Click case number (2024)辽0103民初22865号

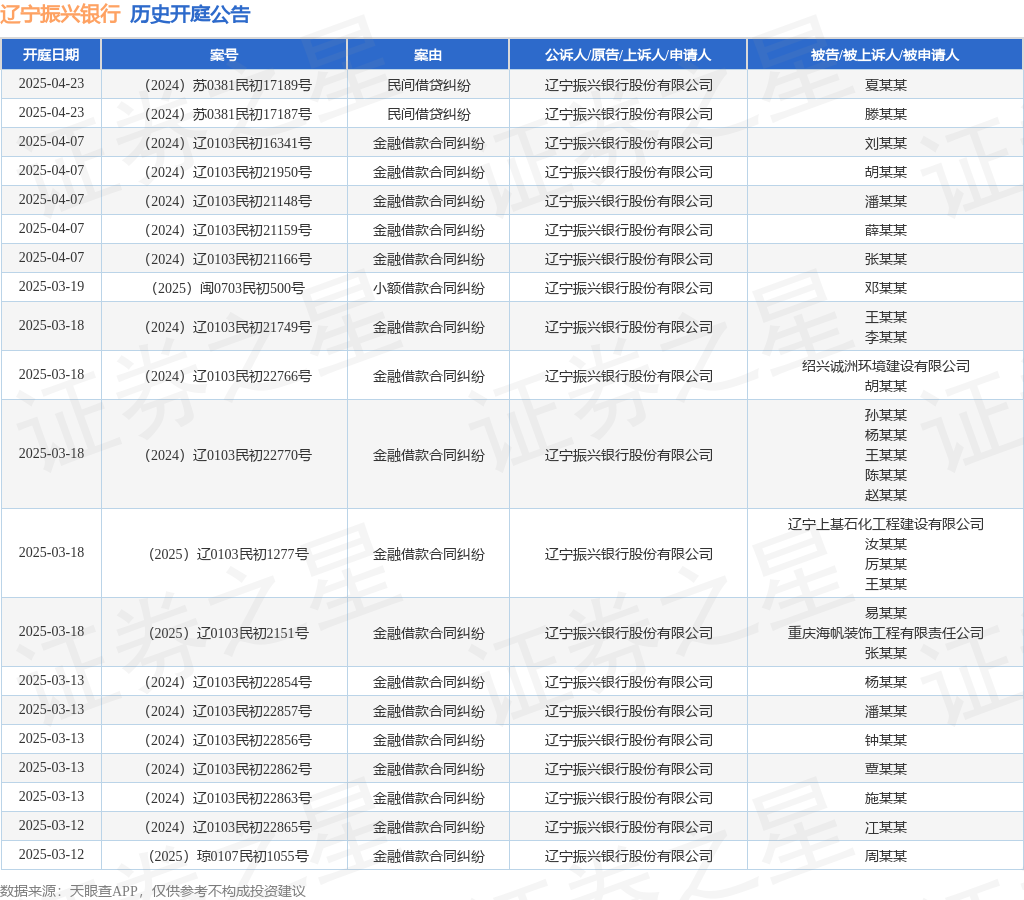click(x=228, y=828)
